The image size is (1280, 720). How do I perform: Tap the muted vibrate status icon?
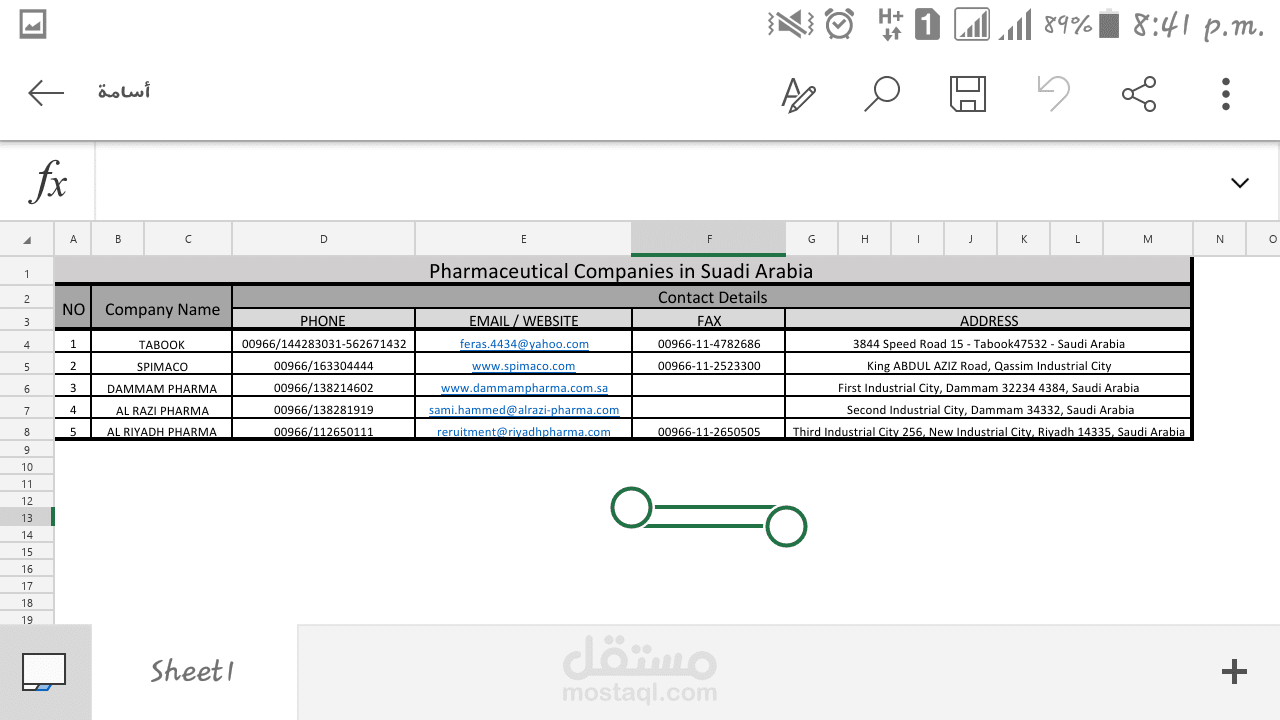pos(790,24)
